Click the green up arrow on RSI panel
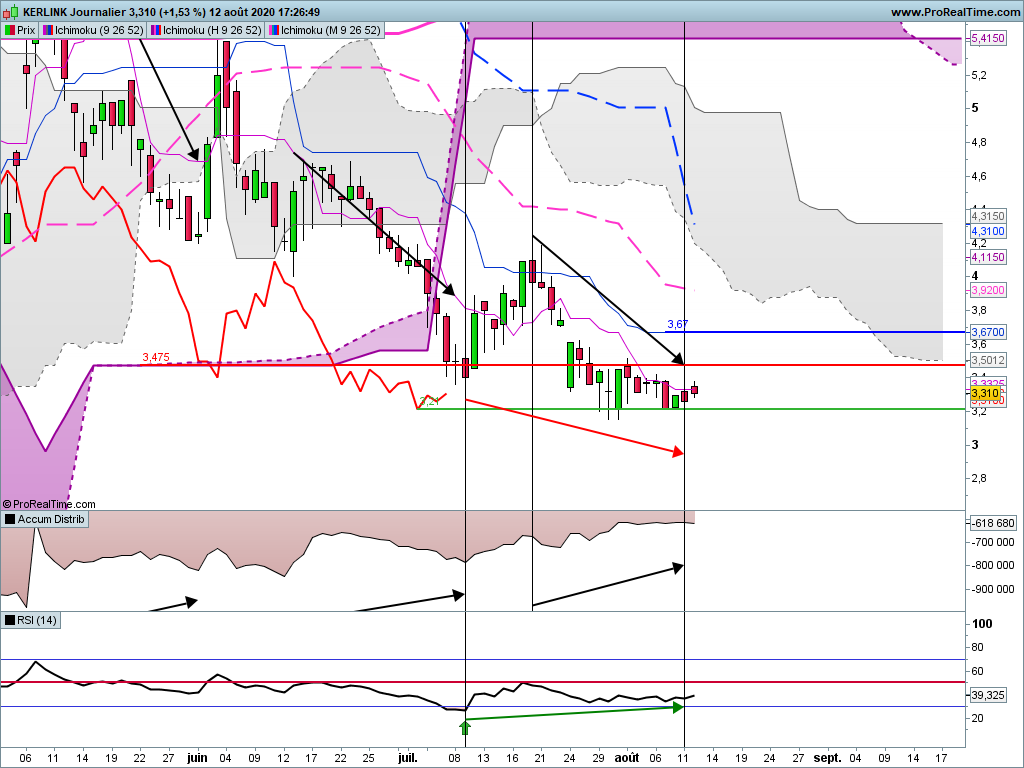This screenshot has height=768, width=1024. coord(464,726)
